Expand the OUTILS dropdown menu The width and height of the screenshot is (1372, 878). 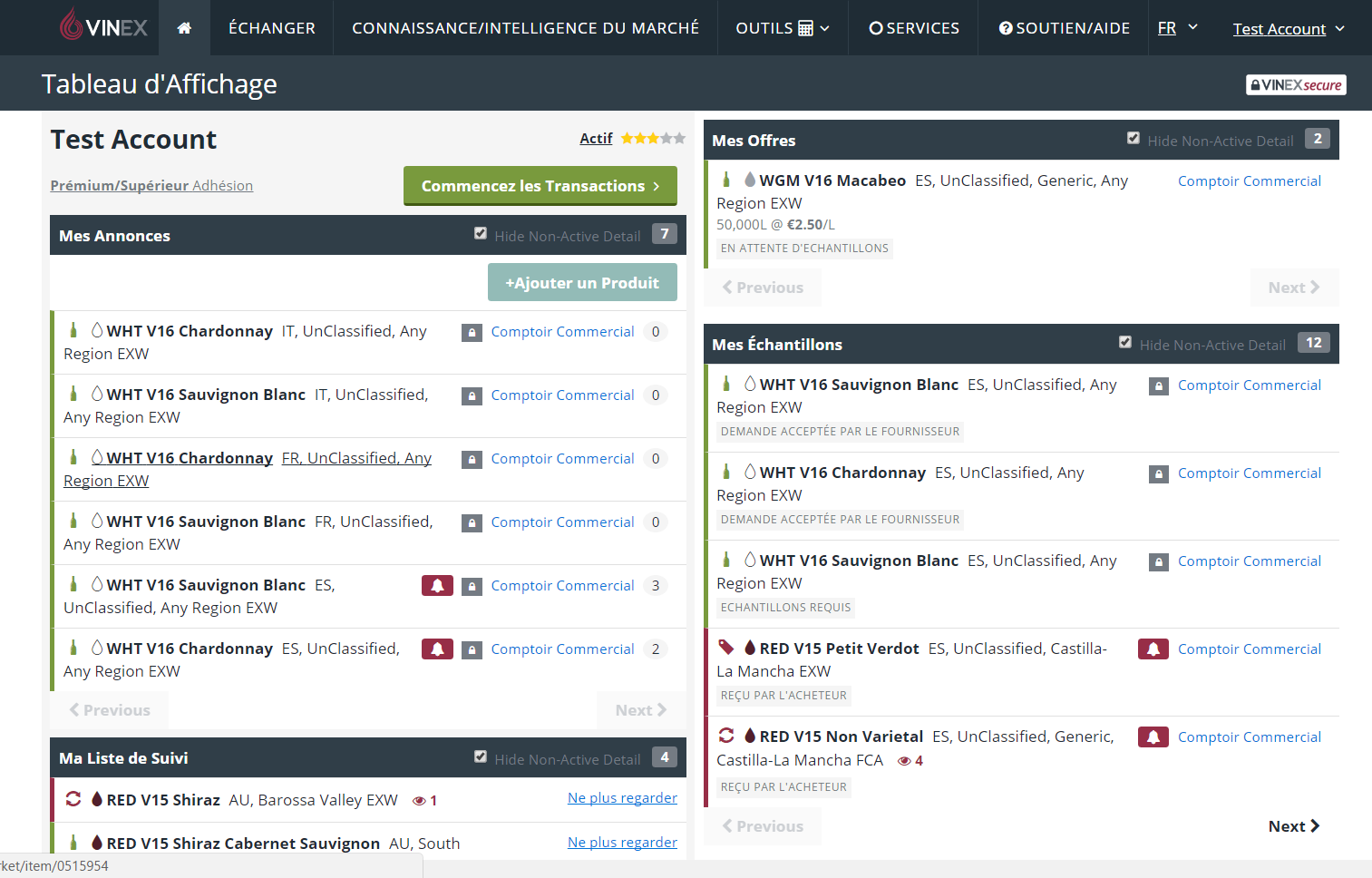tap(783, 28)
